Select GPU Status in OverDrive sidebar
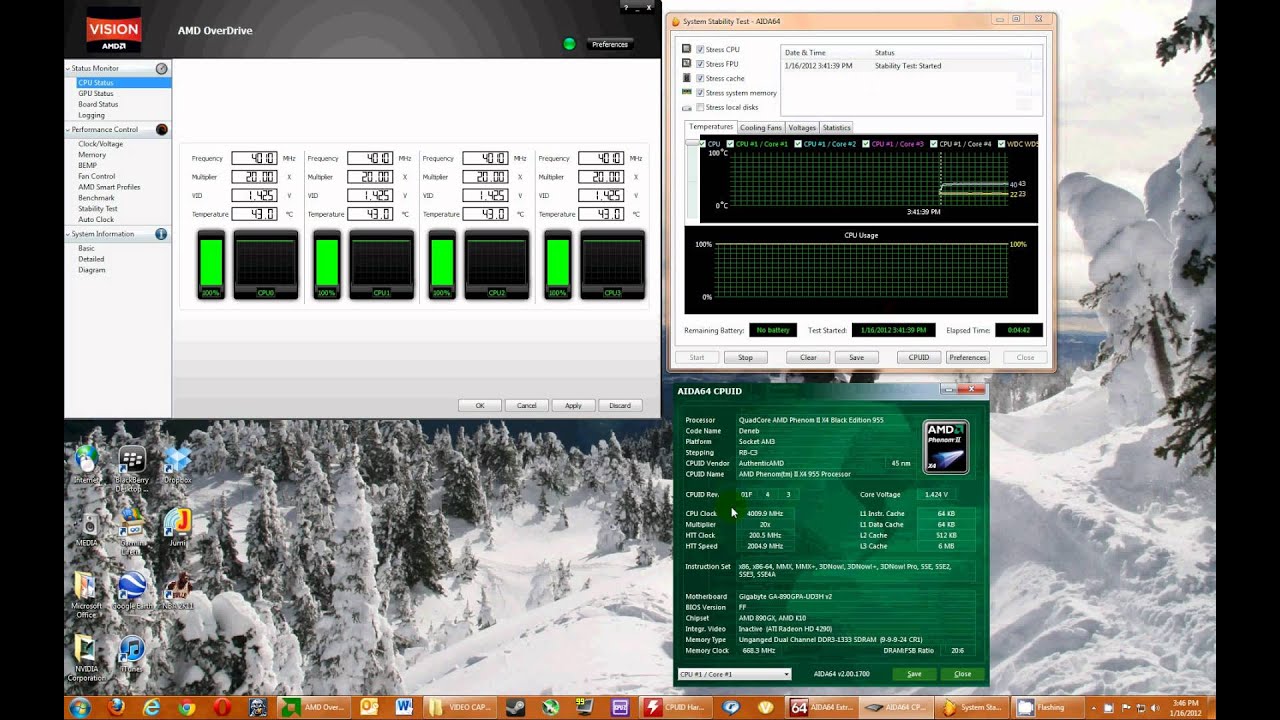Screen dimensions: 1280x720 (96, 94)
